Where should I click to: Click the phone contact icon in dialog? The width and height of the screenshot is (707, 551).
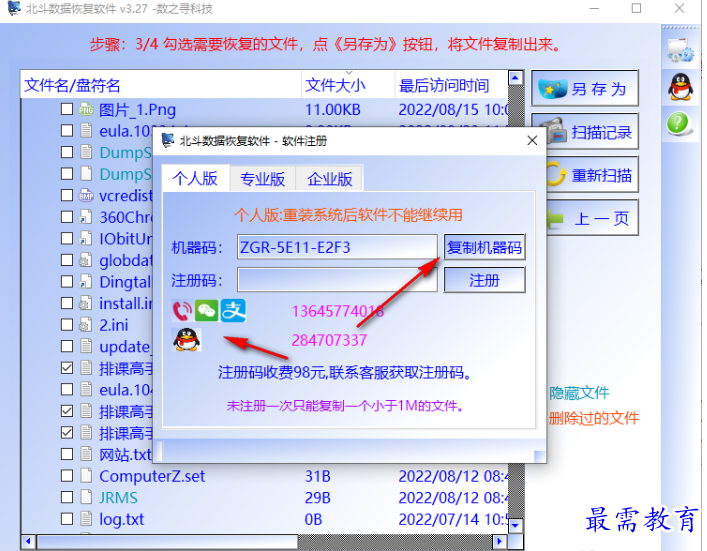[182, 311]
